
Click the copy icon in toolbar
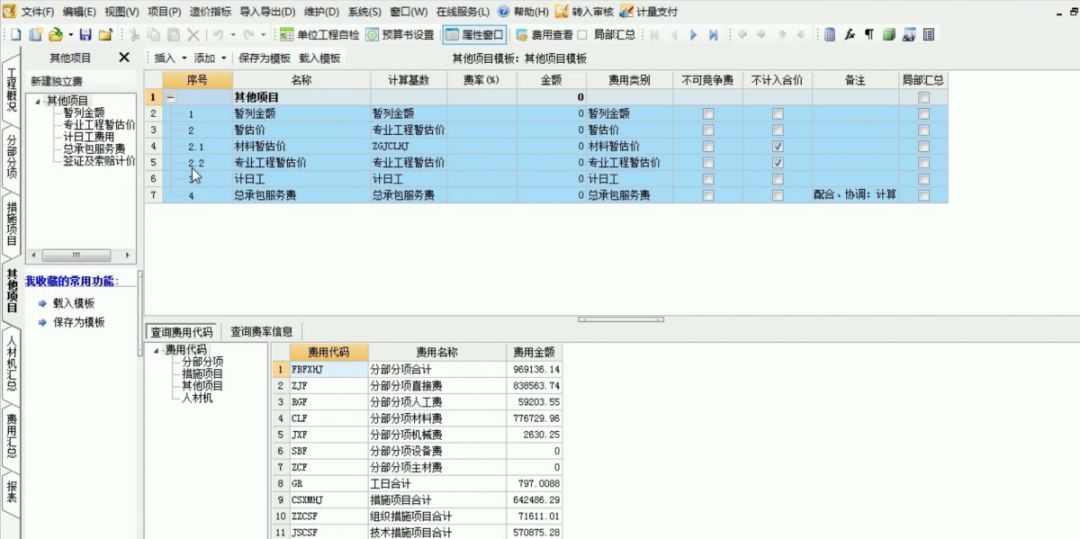[154, 34]
